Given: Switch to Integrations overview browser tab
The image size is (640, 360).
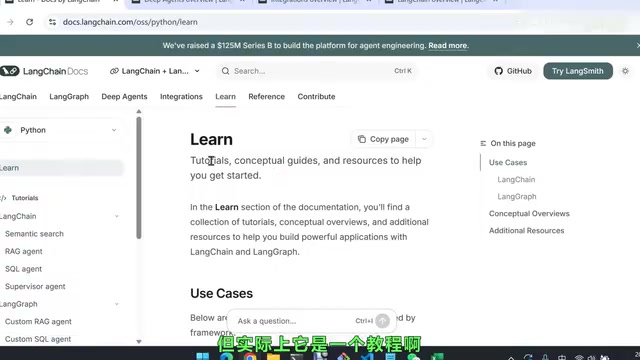Looking at the screenshot, I should tap(314, 2).
